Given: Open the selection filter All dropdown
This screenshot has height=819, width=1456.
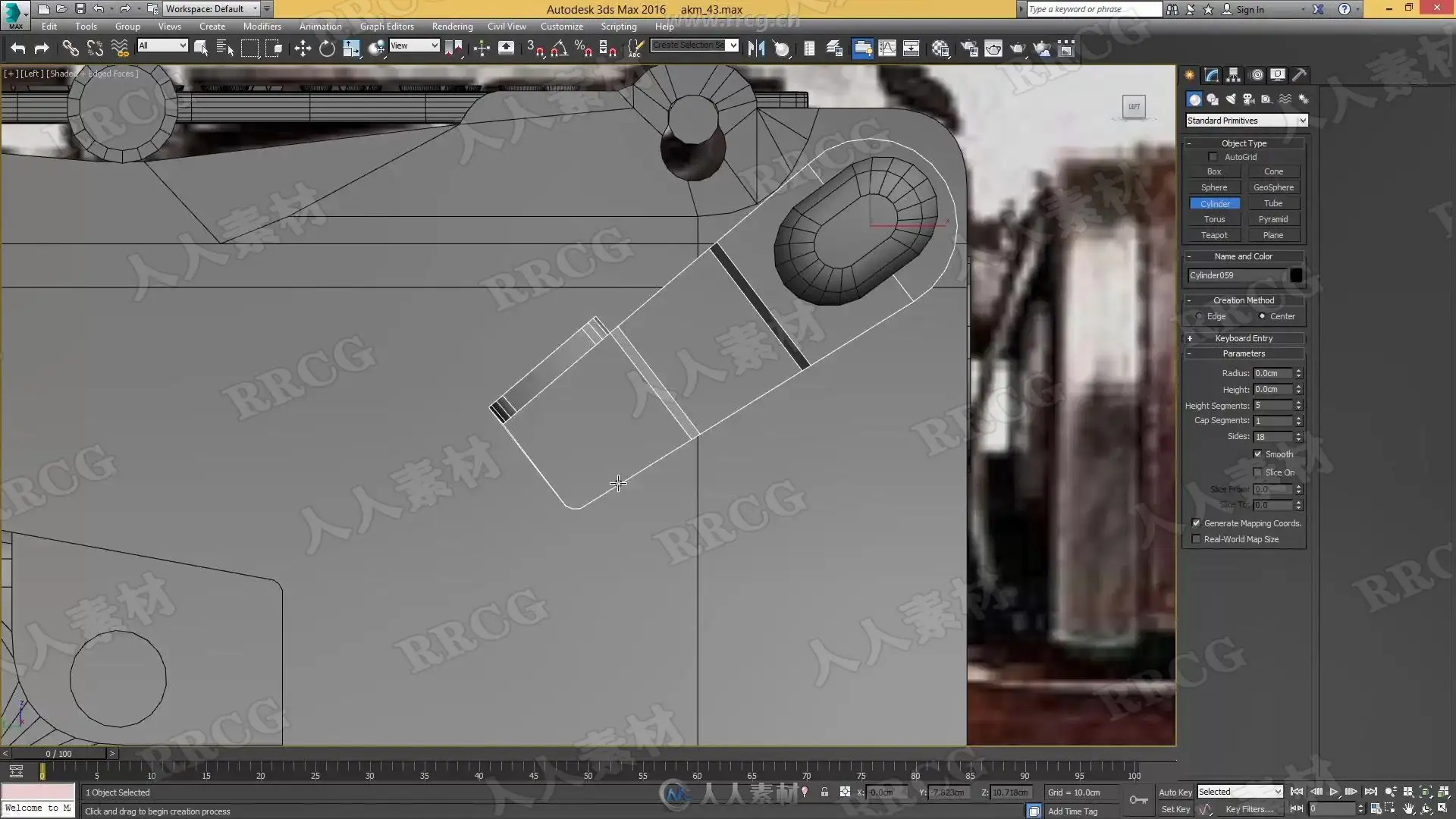Looking at the screenshot, I should pyautogui.click(x=162, y=45).
